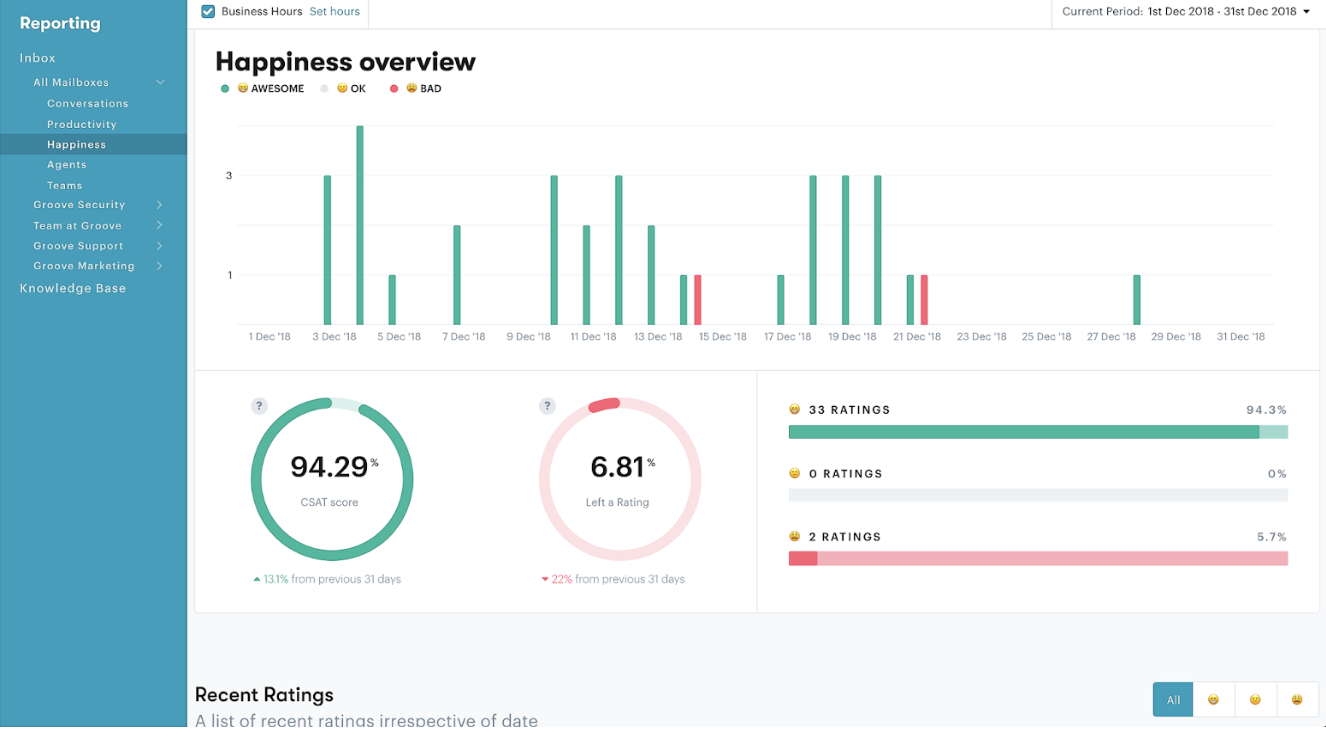This screenshot has width=1326, height=734.
Task: Expand Groove Support mailbox chevron
Action: pyautogui.click(x=160, y=246)
